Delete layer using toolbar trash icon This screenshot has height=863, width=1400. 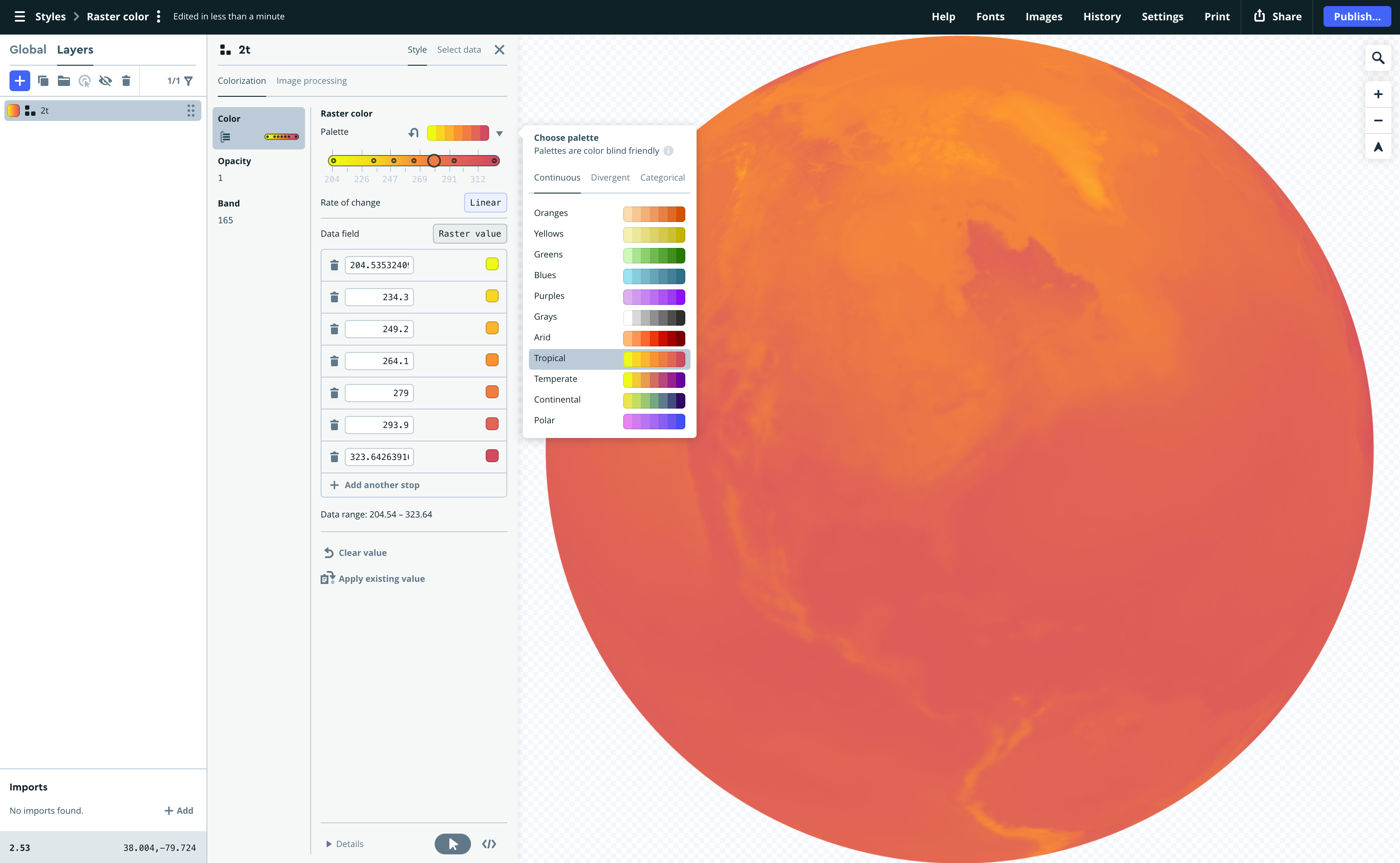pos(126,81)
